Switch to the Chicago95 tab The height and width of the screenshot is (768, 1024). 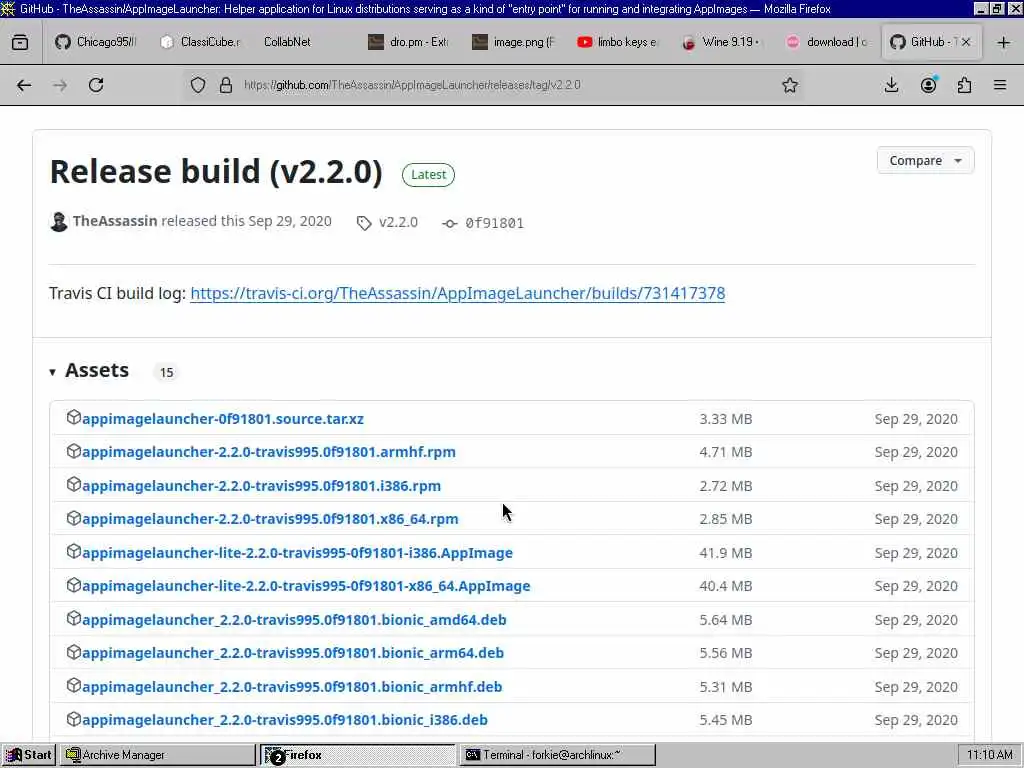pos(96,42)
